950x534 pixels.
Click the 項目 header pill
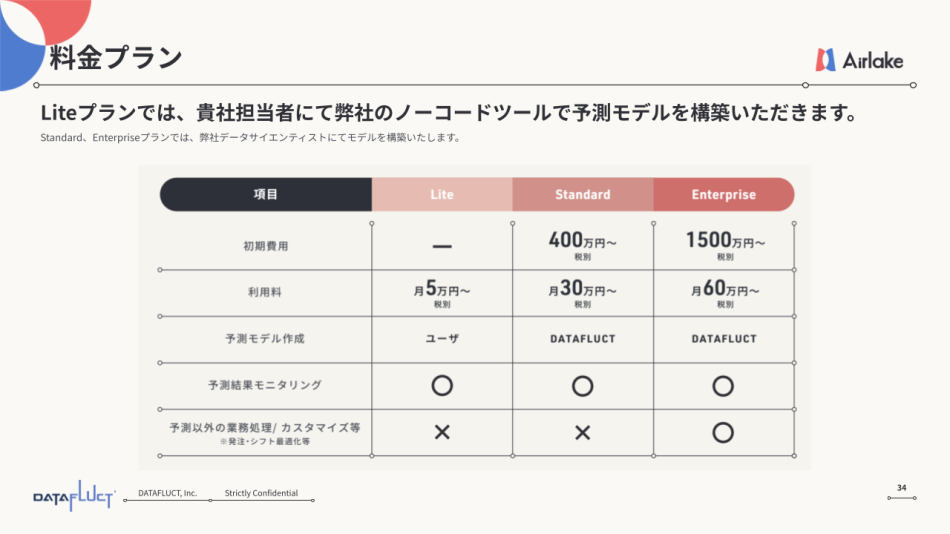click(266, 194)
